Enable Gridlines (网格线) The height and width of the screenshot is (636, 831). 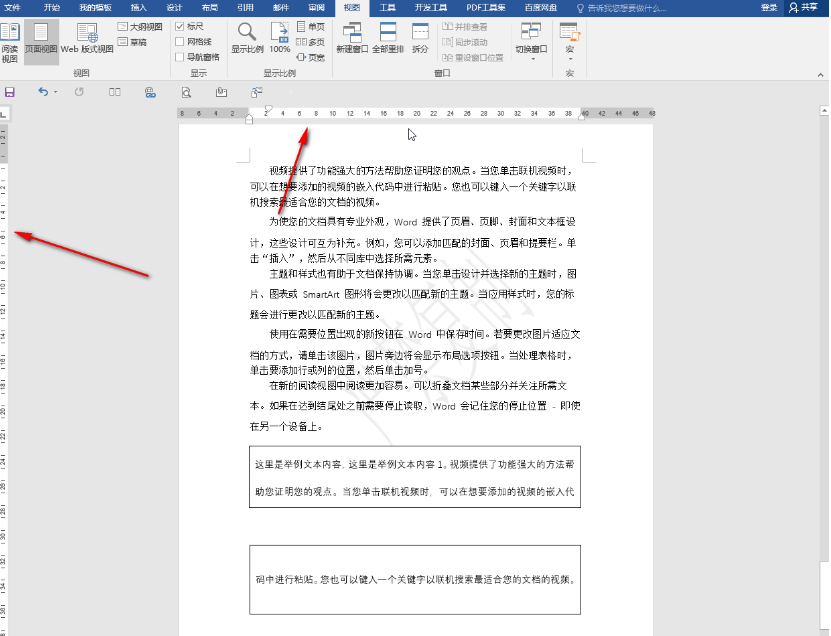pyautogui.click(x=180, y=40)
